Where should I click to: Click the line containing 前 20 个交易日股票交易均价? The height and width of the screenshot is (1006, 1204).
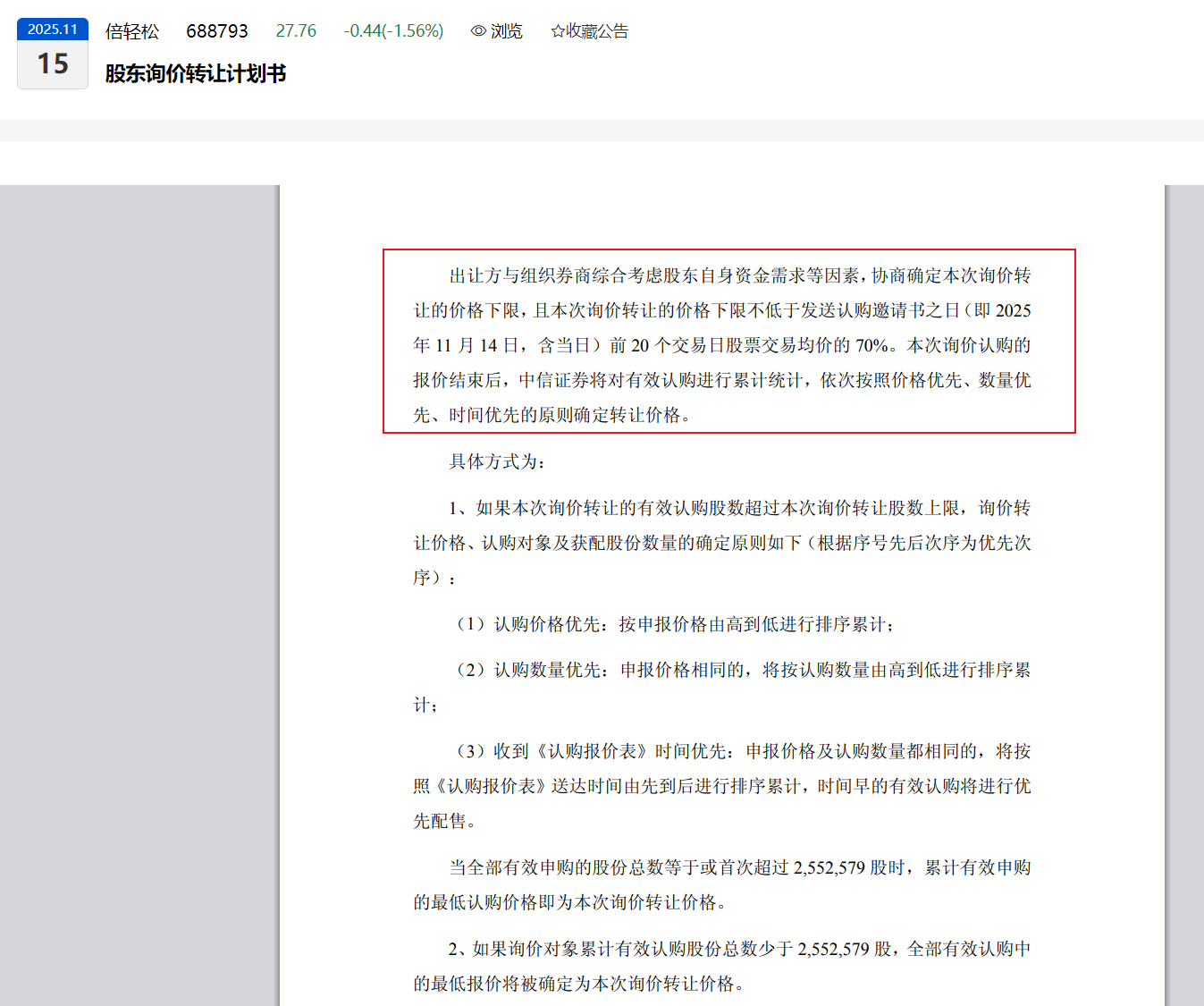[x=722, y=345]
